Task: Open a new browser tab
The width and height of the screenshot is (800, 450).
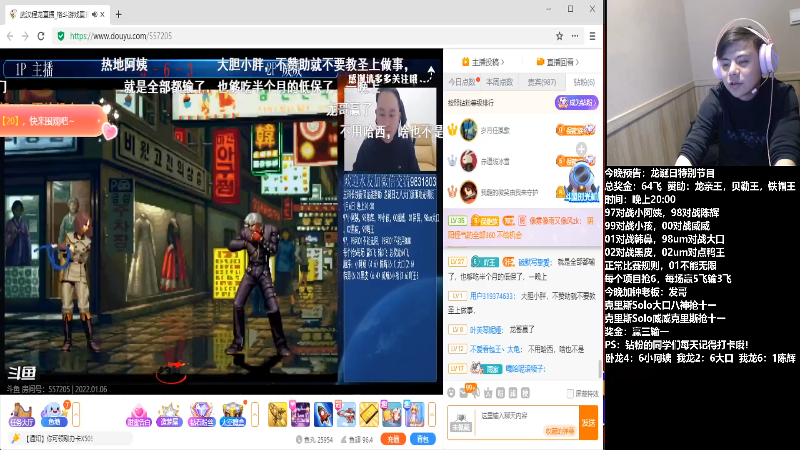Action: click(x=118, y=14)
